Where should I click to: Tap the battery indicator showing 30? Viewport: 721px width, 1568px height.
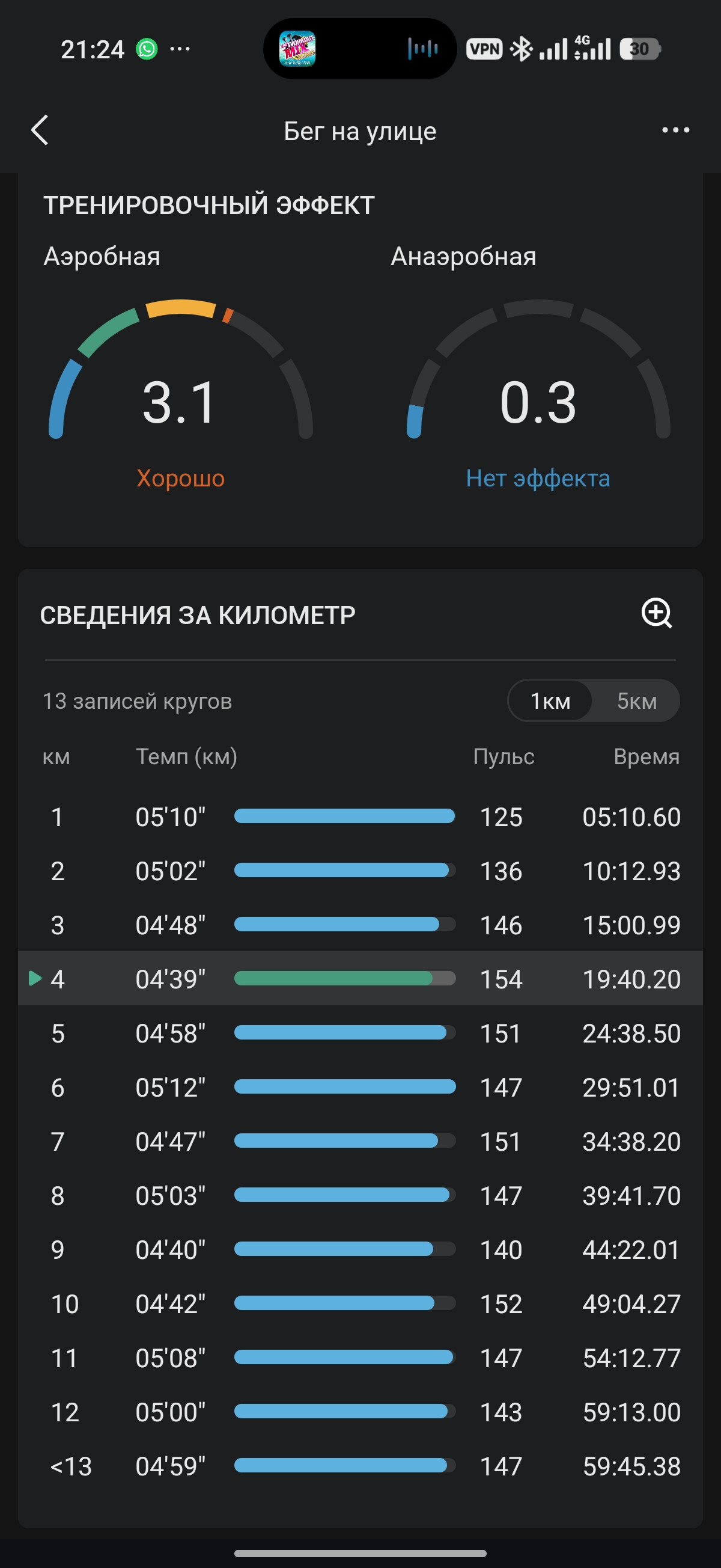[640, 49]
